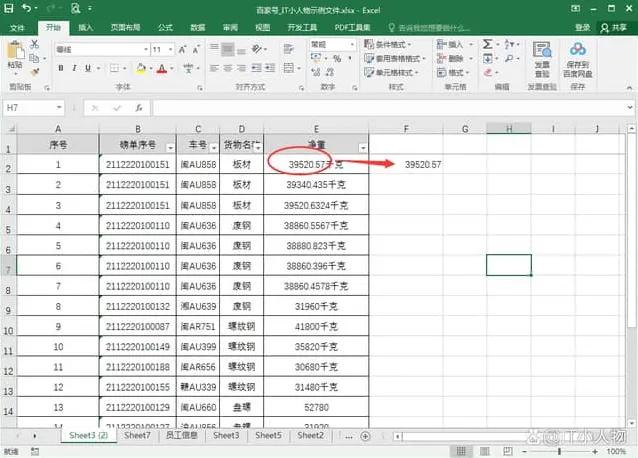Click the Borders icon
This screenshot has height=458, width=638.
115,68
